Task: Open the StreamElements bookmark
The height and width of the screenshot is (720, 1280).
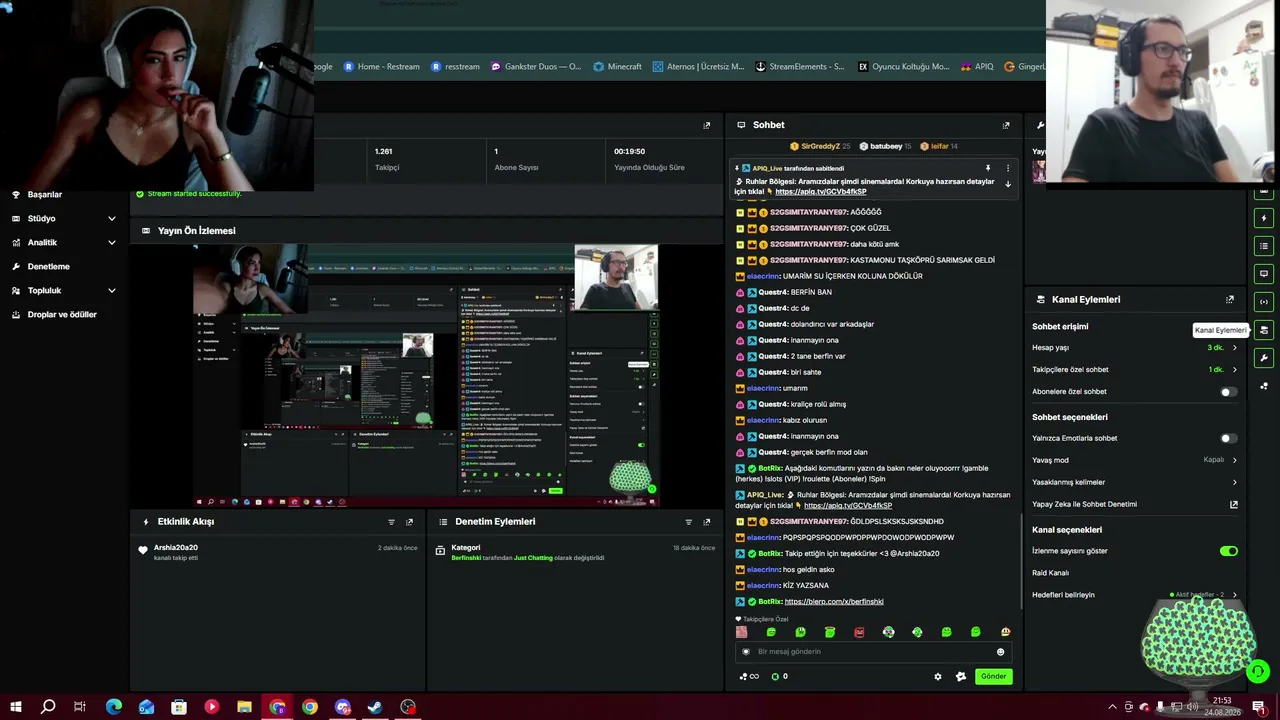Action: coord(799,67)
